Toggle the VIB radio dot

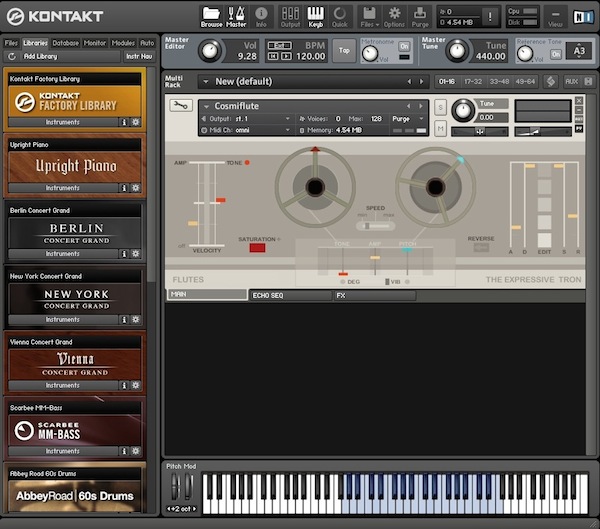coord(407,282)
